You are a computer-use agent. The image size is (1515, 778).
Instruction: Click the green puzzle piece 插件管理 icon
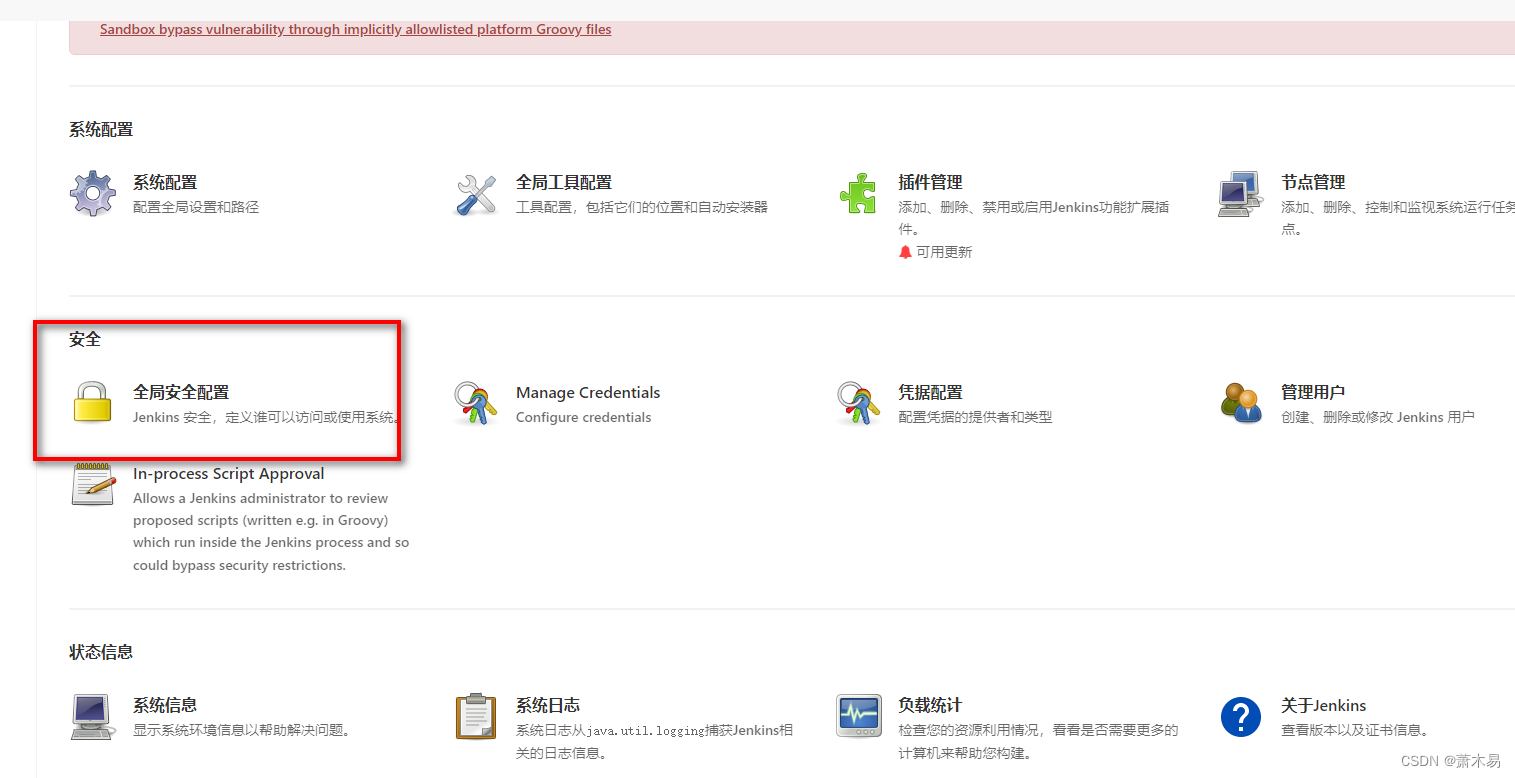pos(858,193)
